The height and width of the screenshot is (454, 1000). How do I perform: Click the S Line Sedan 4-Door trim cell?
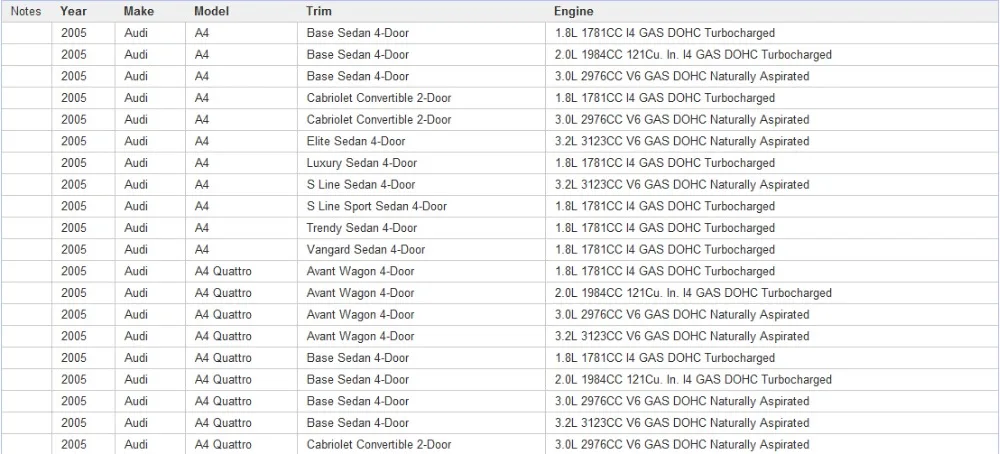coord(422,185)
